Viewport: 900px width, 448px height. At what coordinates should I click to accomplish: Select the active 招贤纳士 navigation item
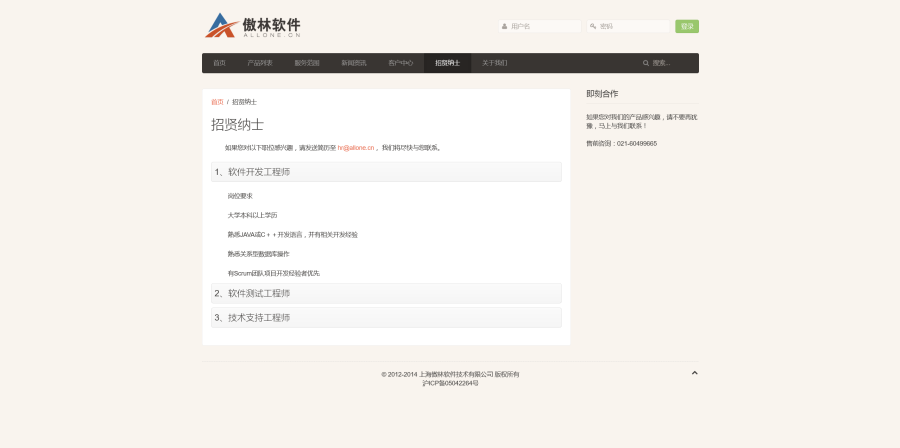point(448,63)
